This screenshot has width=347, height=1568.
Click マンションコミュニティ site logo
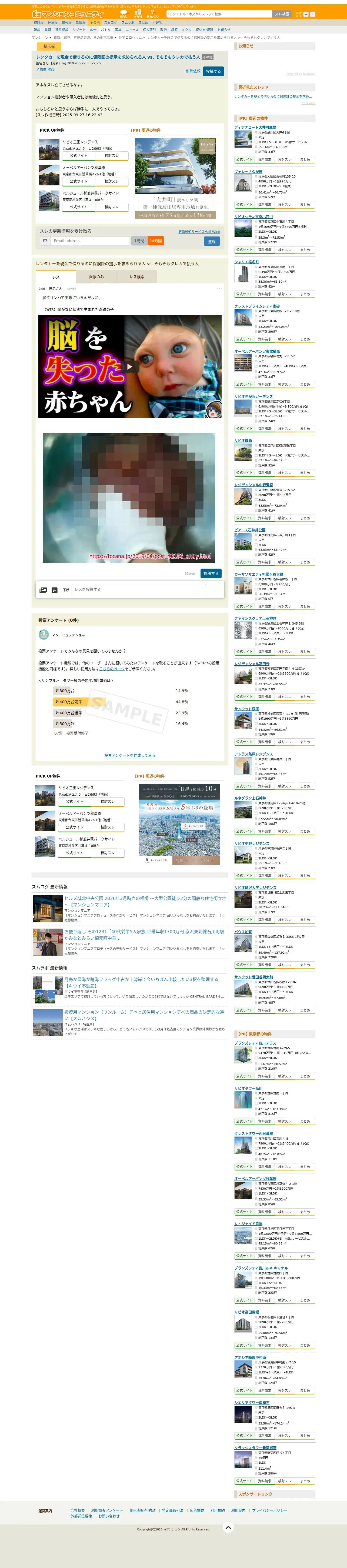coord(68,14)
